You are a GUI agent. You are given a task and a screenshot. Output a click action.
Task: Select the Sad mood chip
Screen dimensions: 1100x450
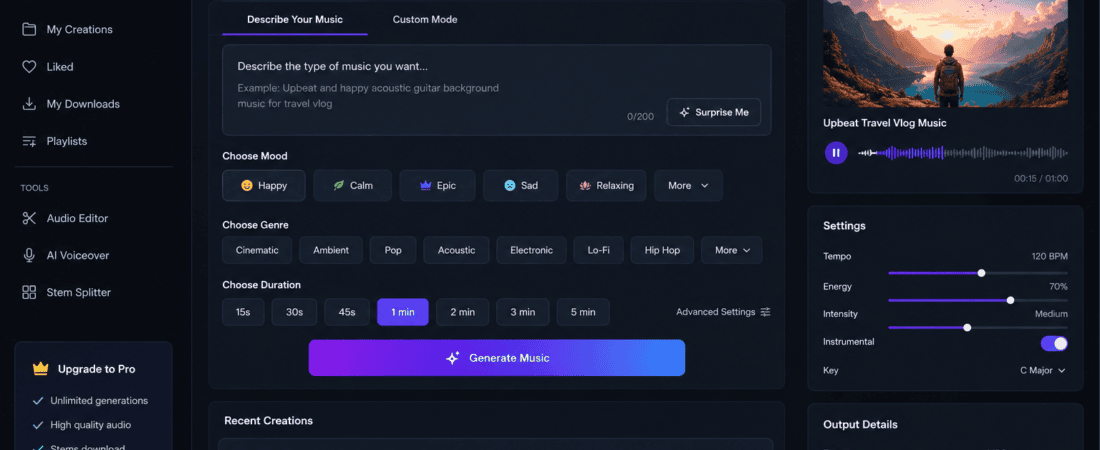521,185
